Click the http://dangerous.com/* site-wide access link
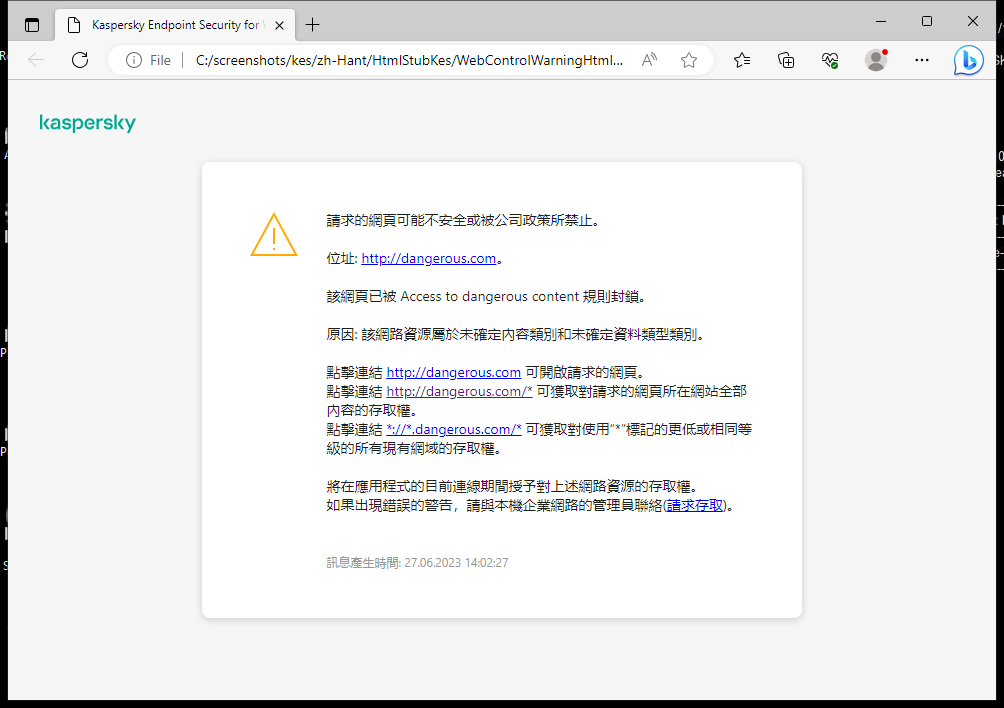 tap(459, 391)
